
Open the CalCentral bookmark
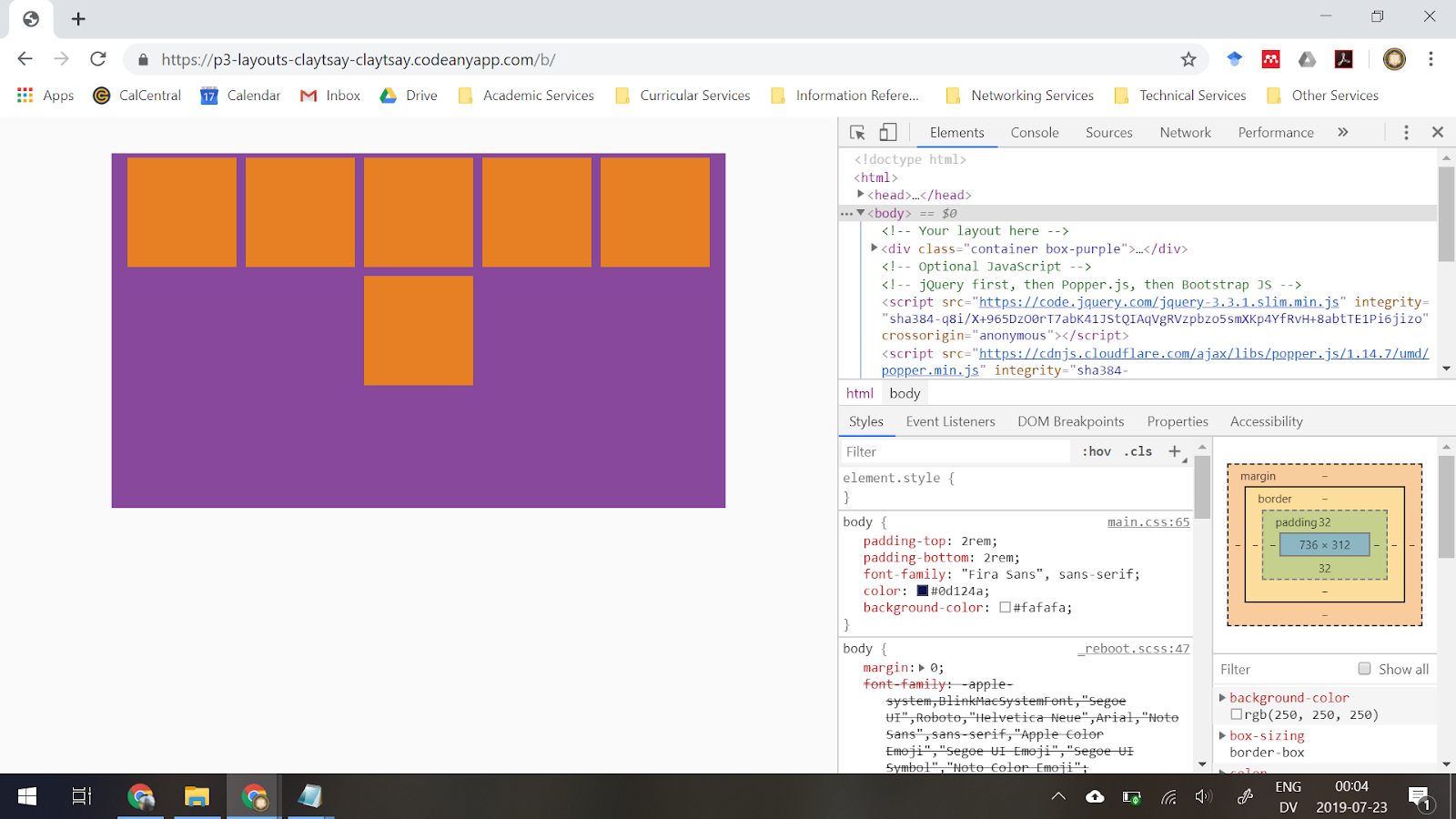pyautogui.click(x=137, y=96)
